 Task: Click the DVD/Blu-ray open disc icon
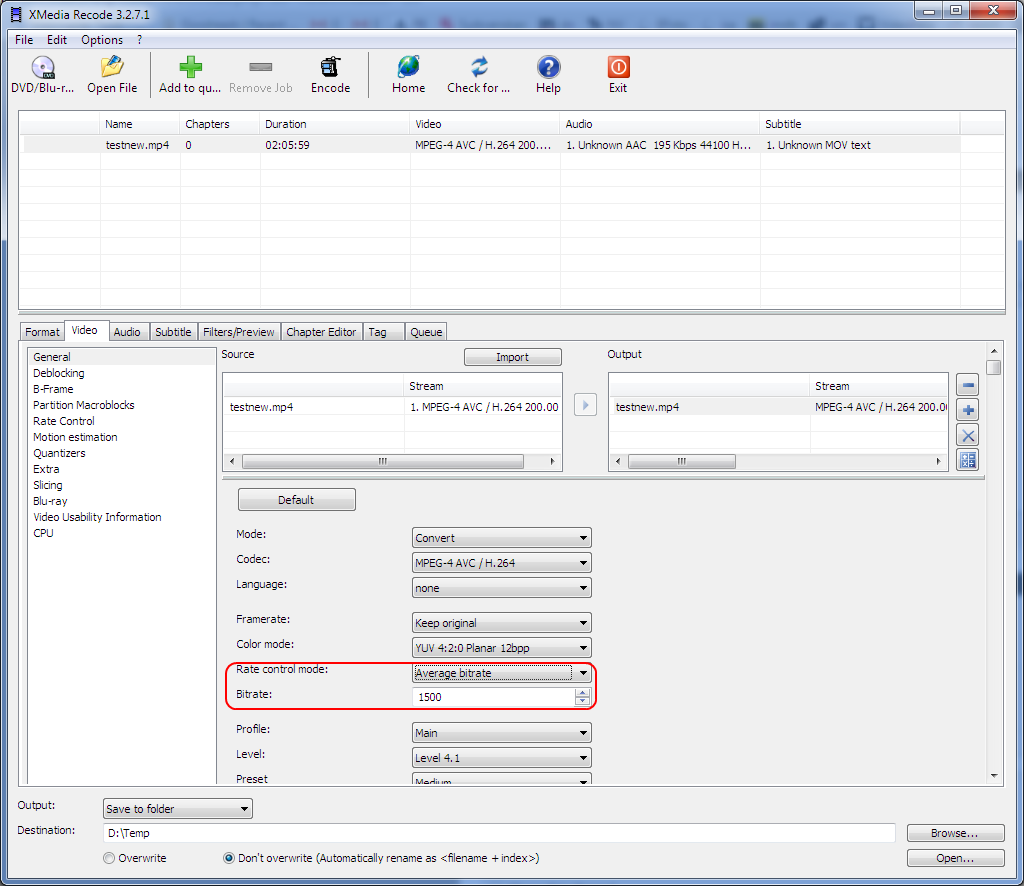(x=42, y=68)
